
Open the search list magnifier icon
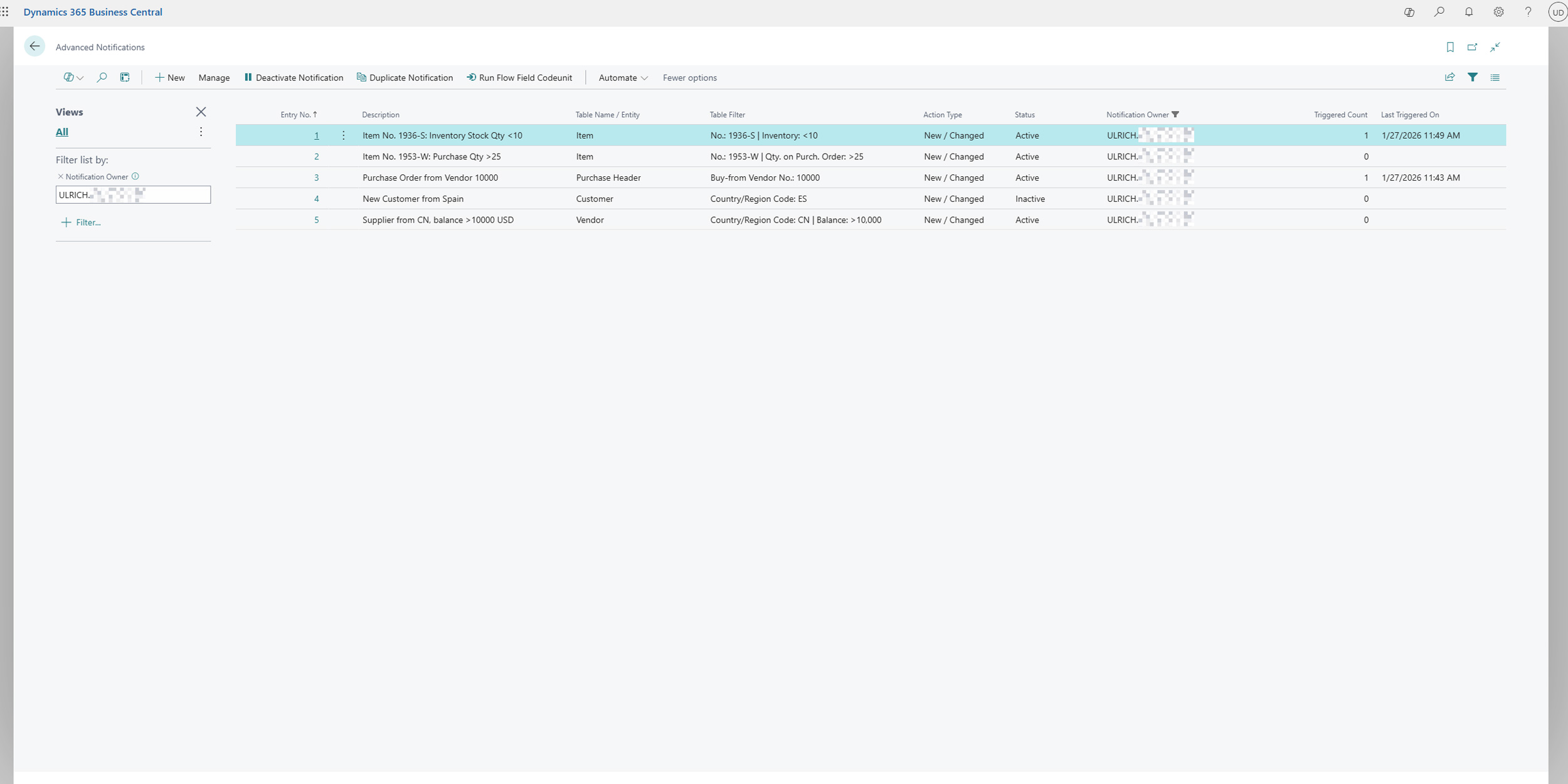point(102,77)
